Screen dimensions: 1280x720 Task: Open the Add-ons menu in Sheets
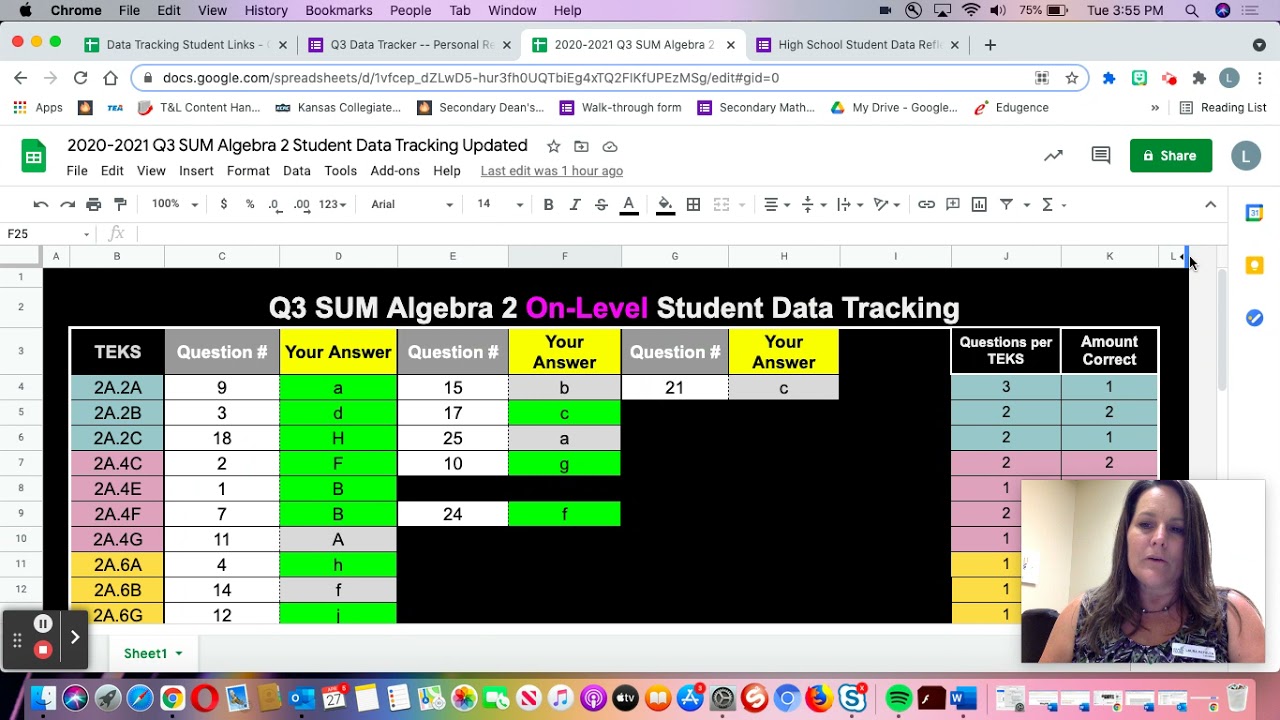tap(395, 171)
